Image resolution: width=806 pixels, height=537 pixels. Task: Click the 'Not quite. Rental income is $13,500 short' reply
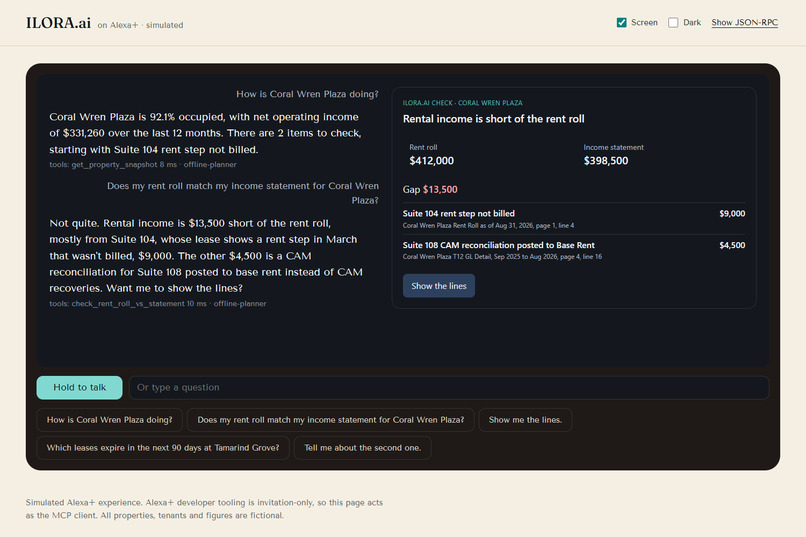206,255
